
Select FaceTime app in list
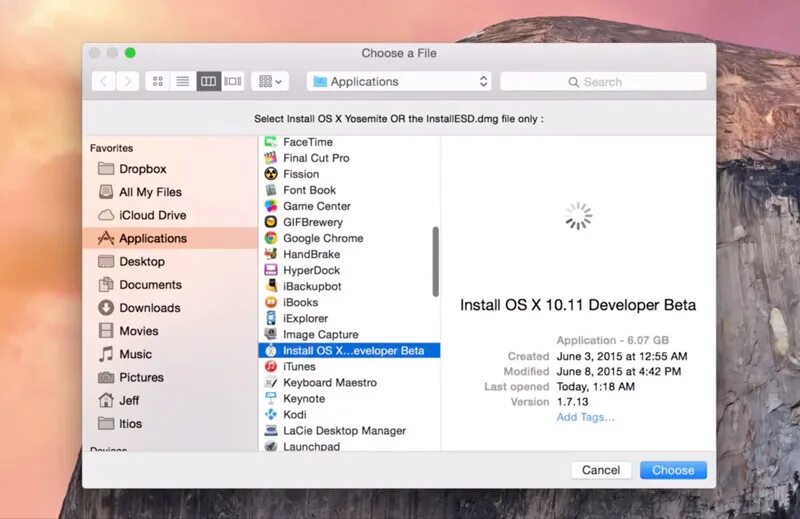pos(349,142)
